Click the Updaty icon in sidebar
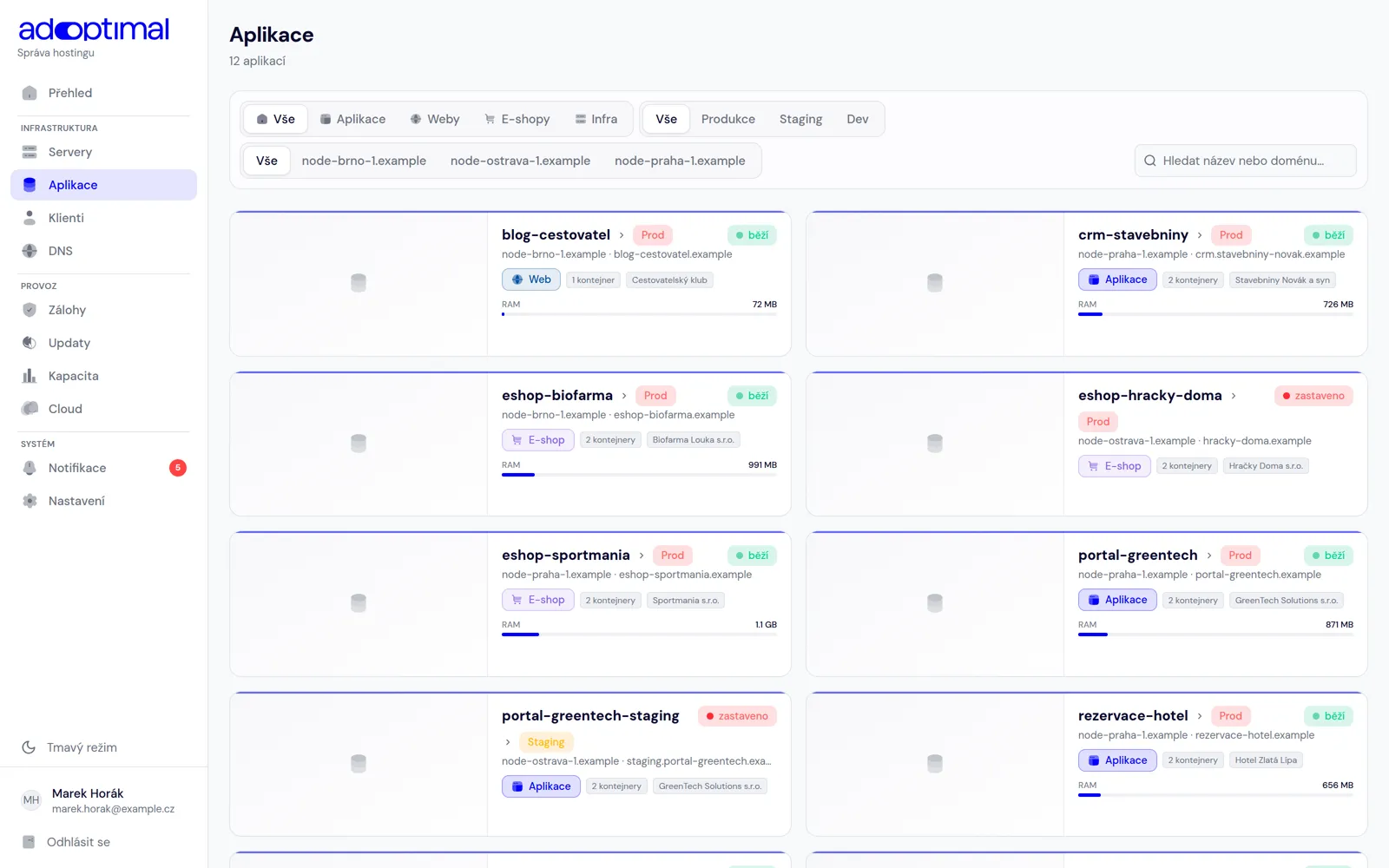Viewport: 1389px width, 868px height. pos(30,343)
